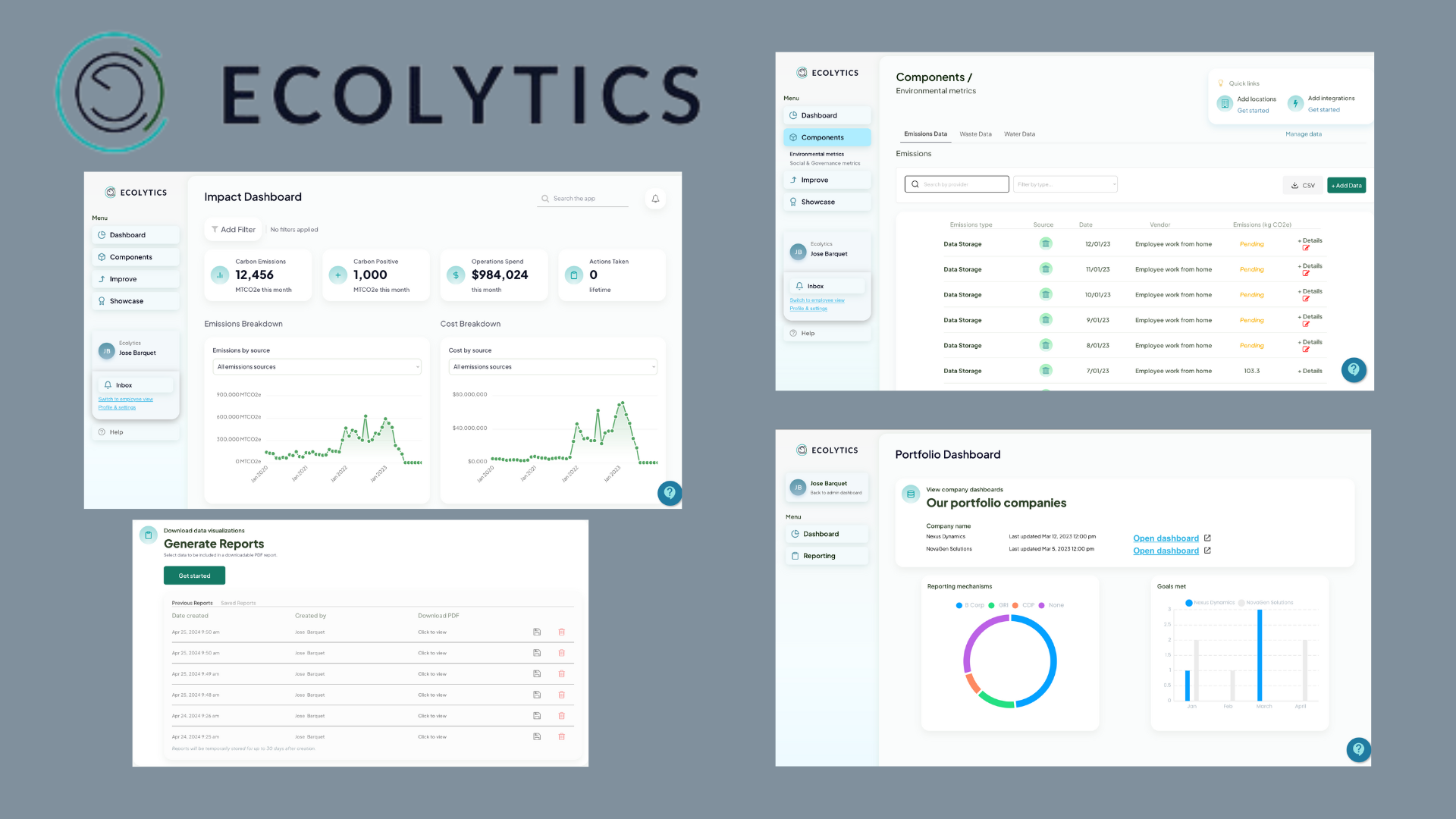Open the notification bell on Impact Dashboard
This screenshot has height=819, width=1456.
click(x=655, y=199)
